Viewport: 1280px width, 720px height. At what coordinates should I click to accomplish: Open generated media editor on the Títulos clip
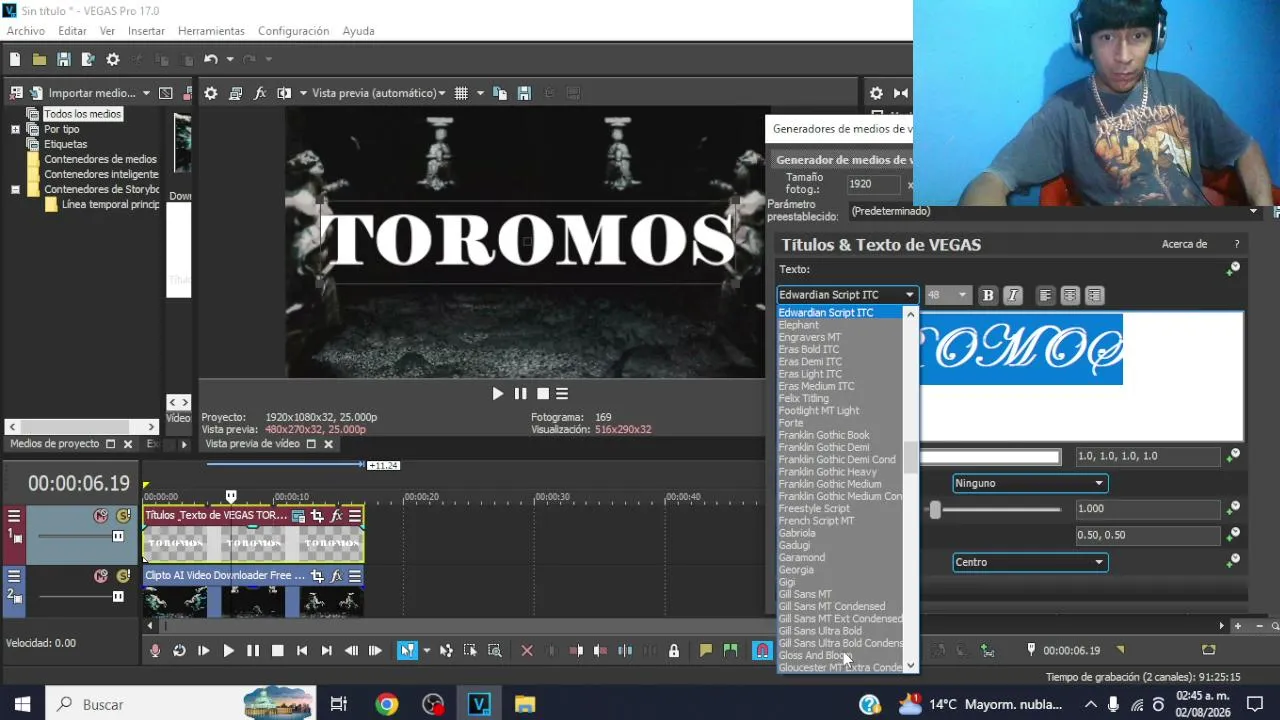click(298, 516)
